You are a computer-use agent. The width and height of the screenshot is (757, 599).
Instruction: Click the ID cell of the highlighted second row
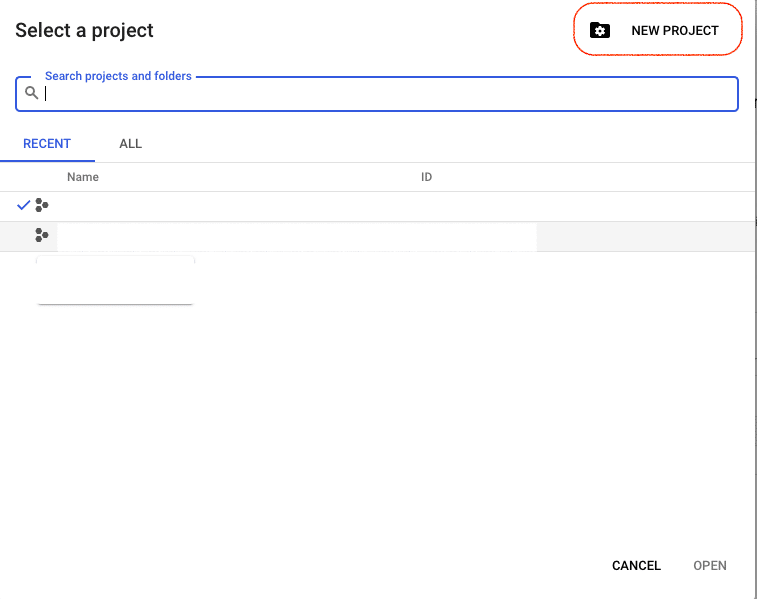470,236
